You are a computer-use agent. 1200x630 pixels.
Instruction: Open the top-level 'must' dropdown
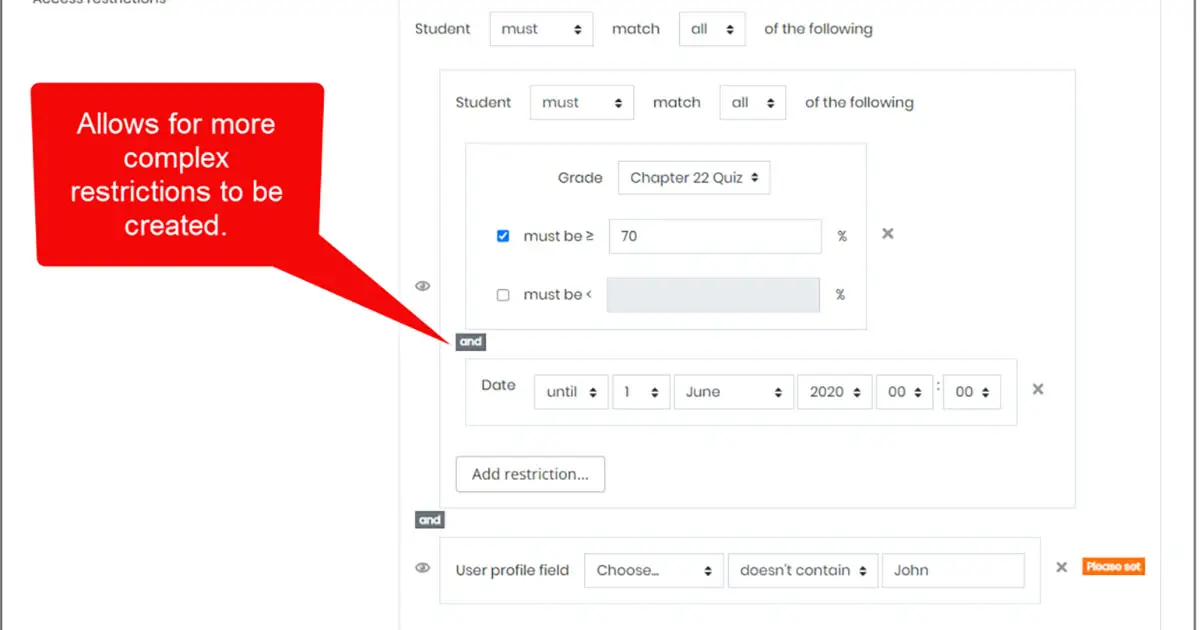pos(541,29)
